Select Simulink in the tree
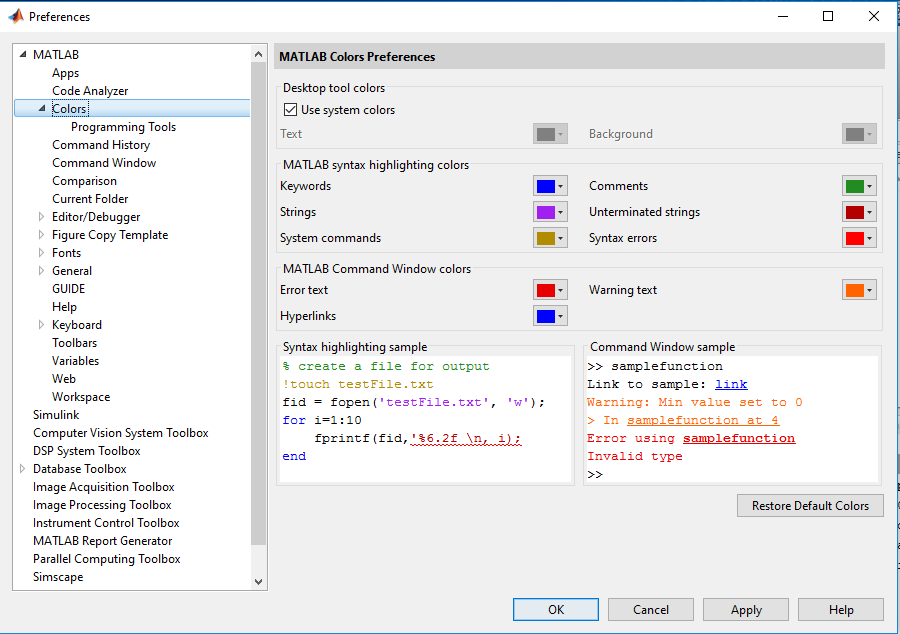Viewport: 900px width, 634px height. (56, 415)
